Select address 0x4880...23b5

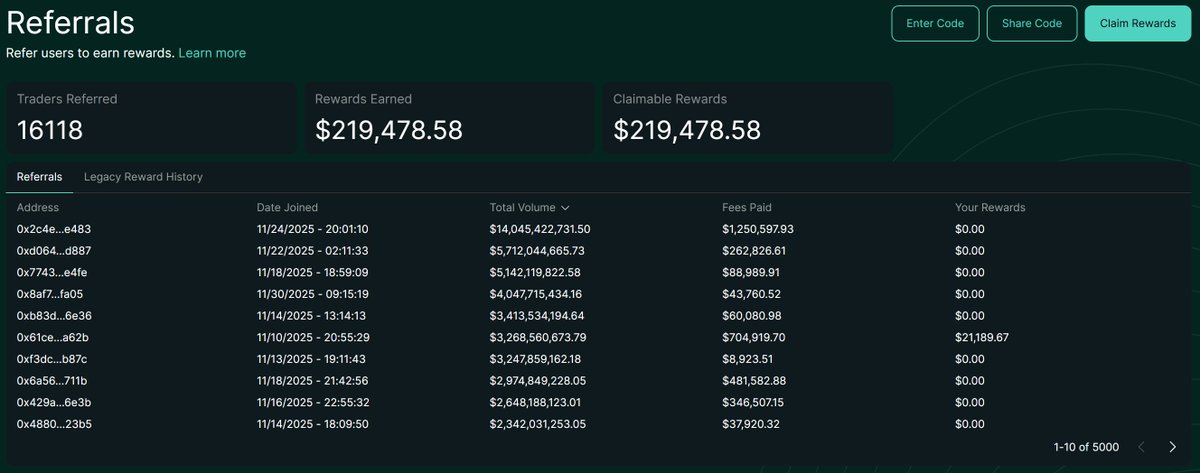tap(54, 424)
